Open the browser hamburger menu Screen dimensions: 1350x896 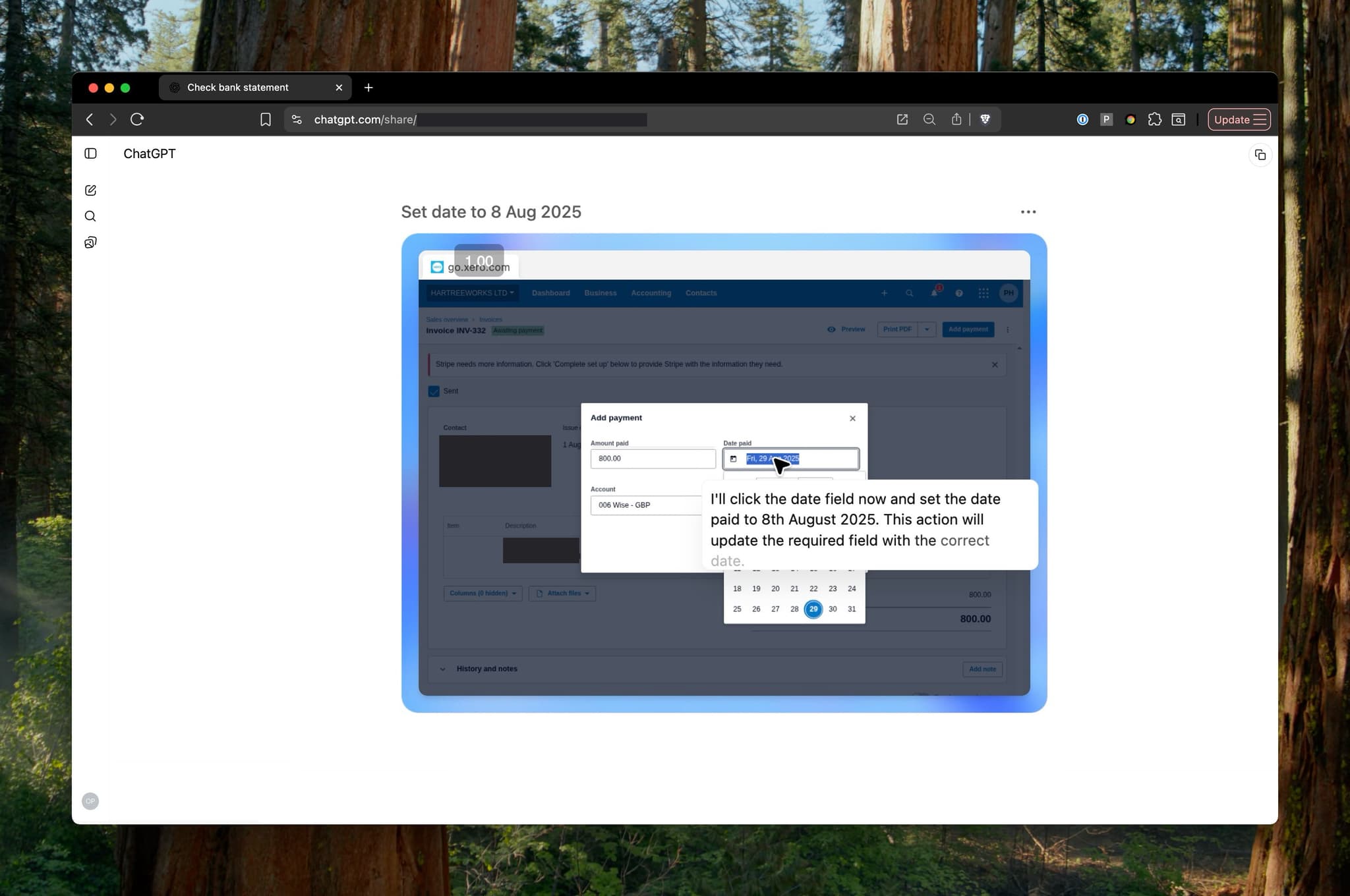point(1260,119)
